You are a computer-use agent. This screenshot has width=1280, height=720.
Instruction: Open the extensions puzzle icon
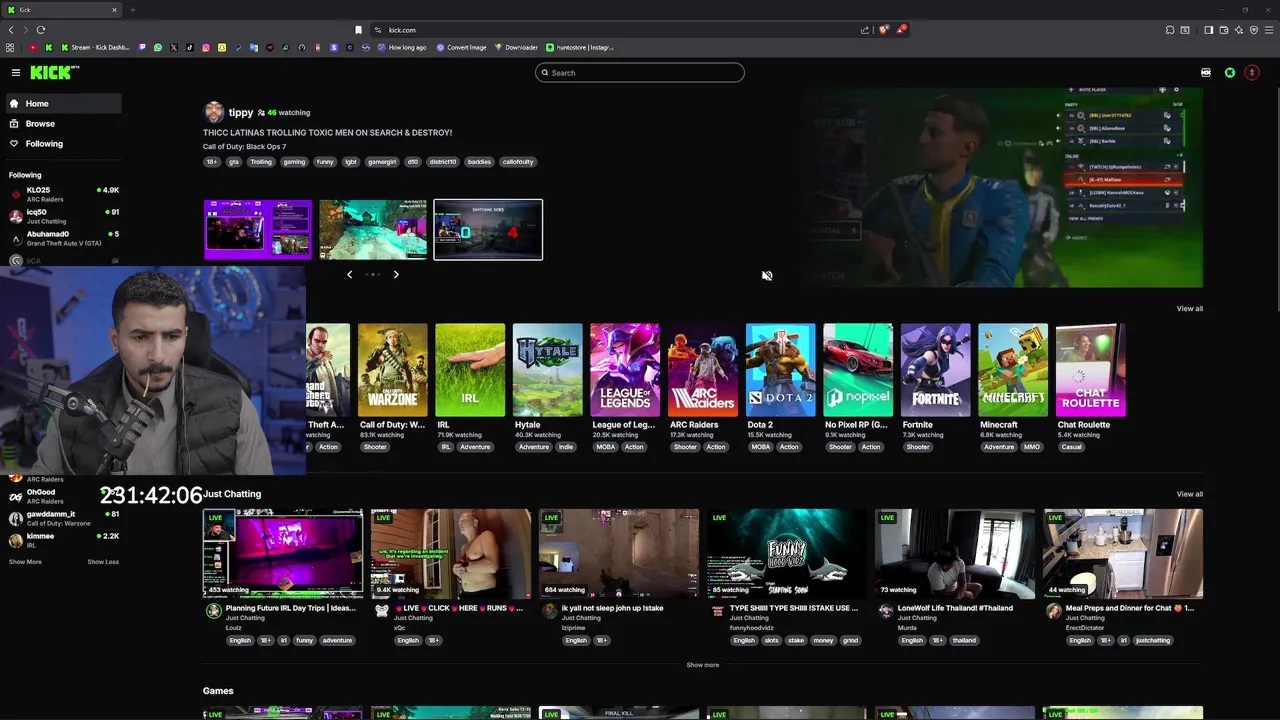click(x=1170, y=30)
